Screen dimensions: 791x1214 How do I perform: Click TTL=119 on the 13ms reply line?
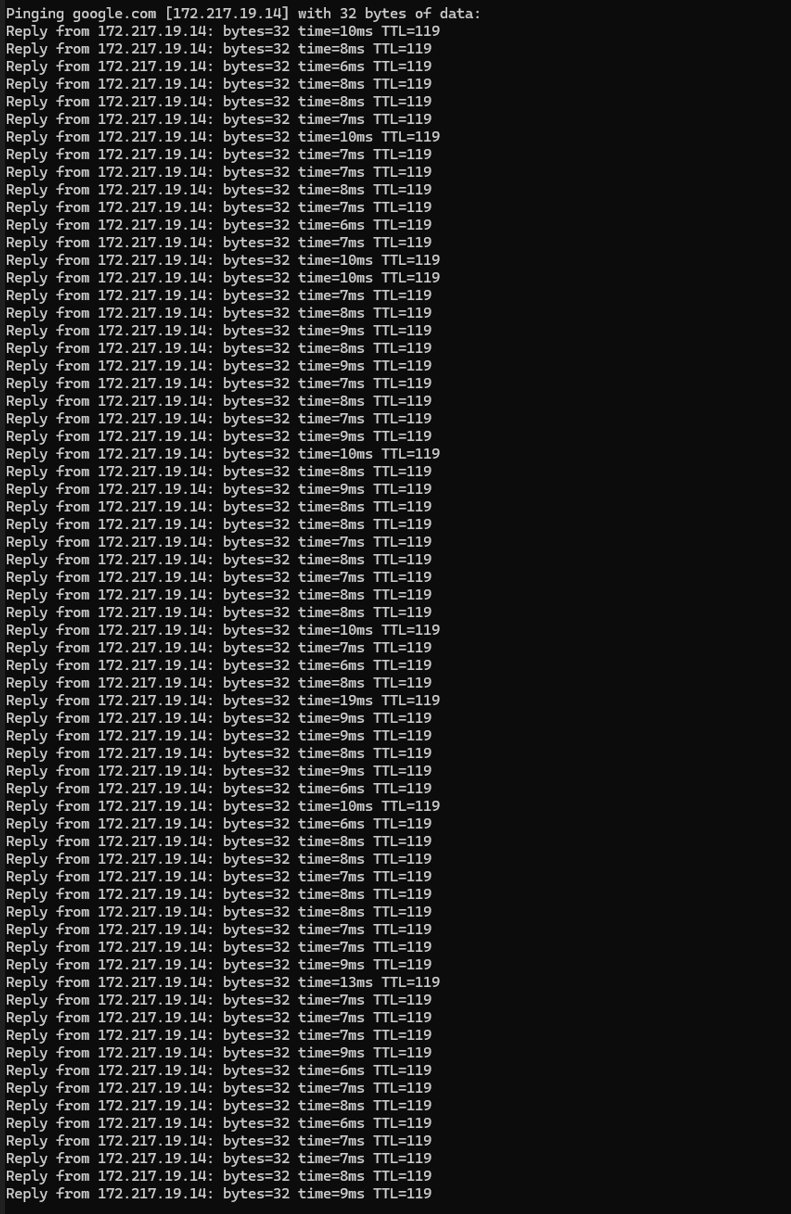(x=410, y=982)
